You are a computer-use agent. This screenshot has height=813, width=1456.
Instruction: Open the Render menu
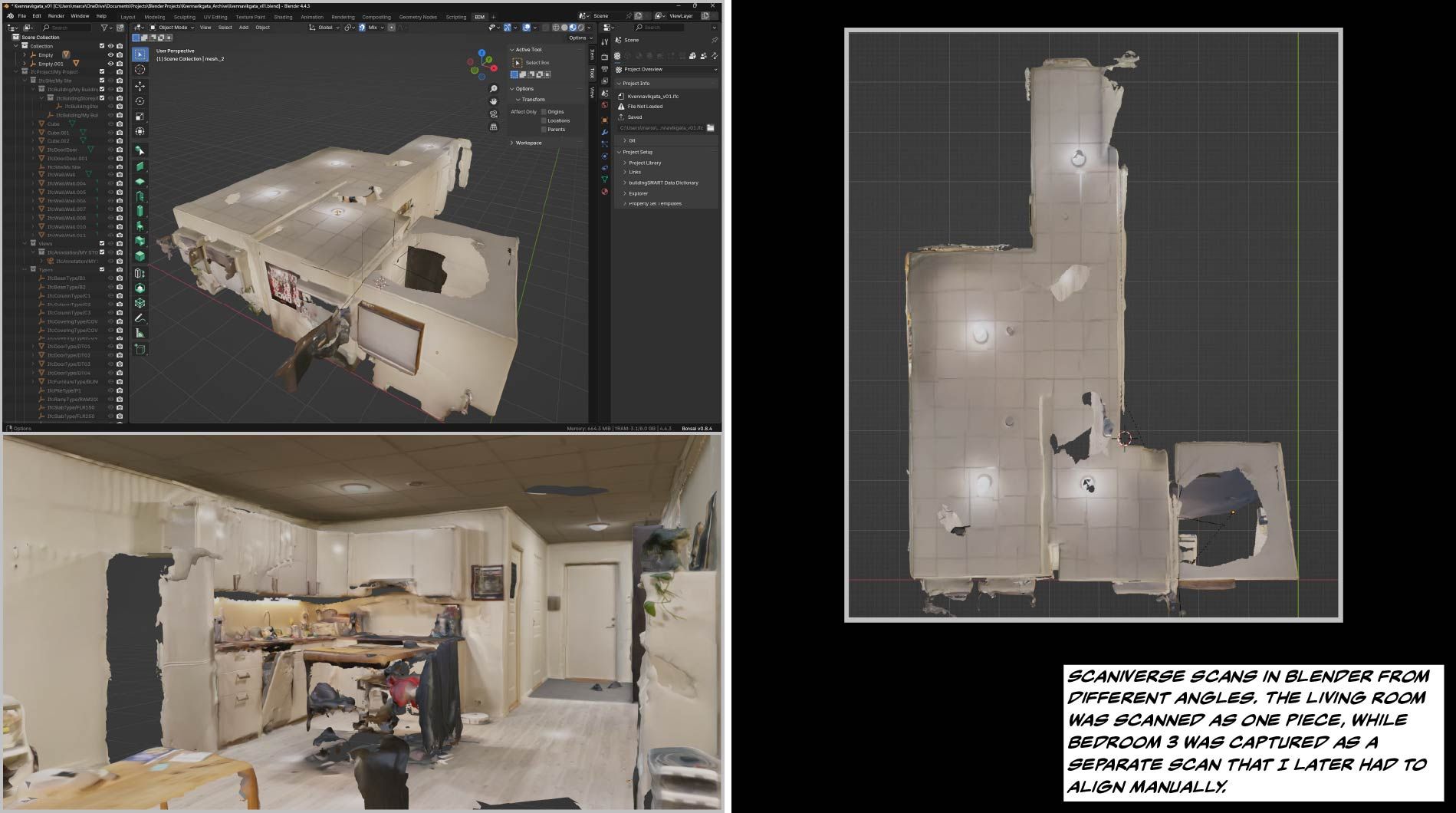(x=56, y=16)
